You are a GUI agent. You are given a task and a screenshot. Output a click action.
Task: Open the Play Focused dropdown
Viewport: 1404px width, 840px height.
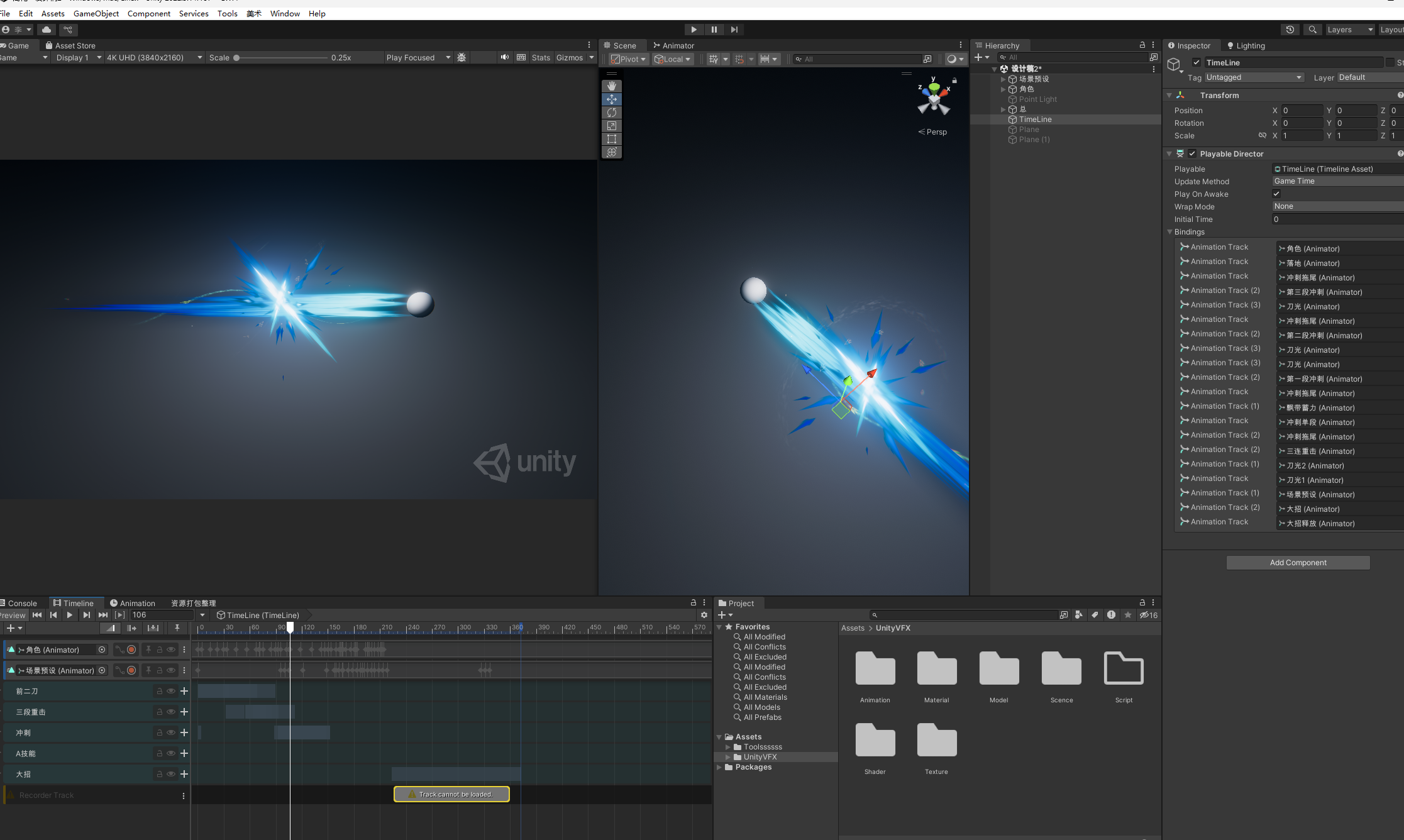click(x=418, y=57)
